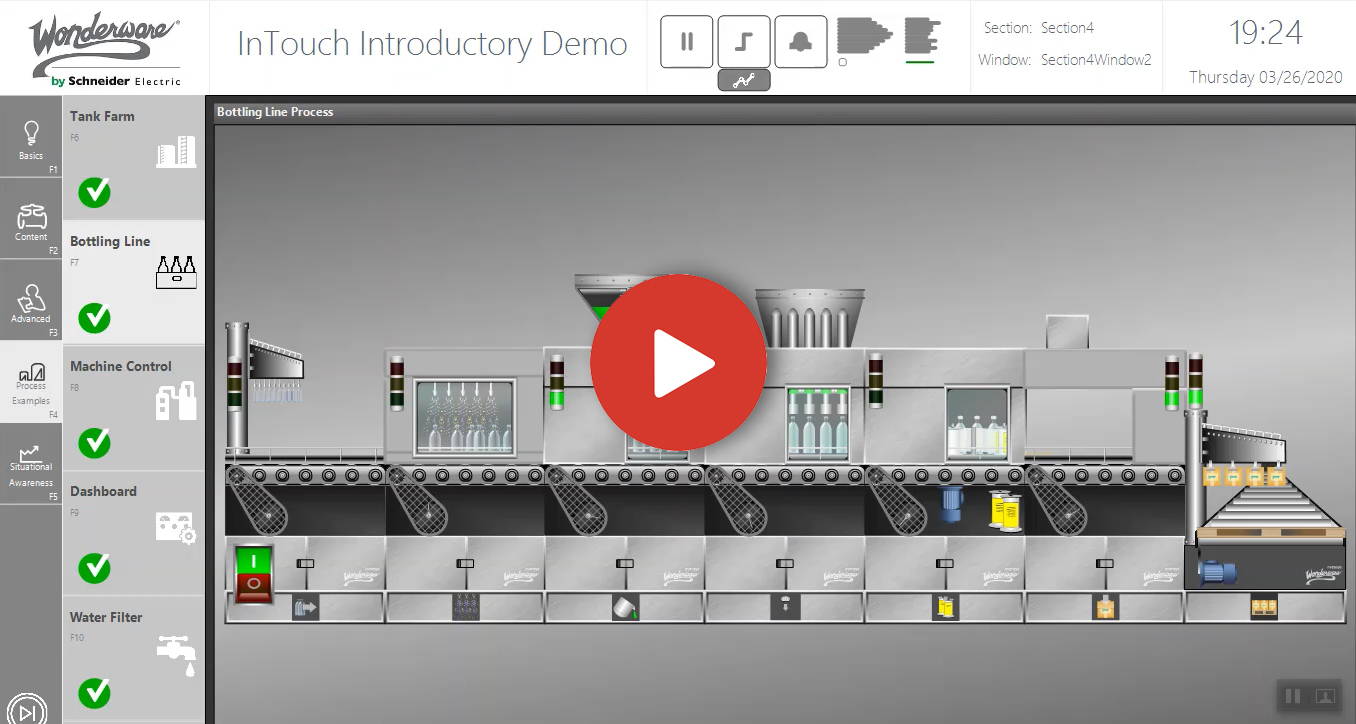Click the bottle crate icon for Bottling Line
Viewport: 1356px width, 724px height.
click(x=176, y=272)
